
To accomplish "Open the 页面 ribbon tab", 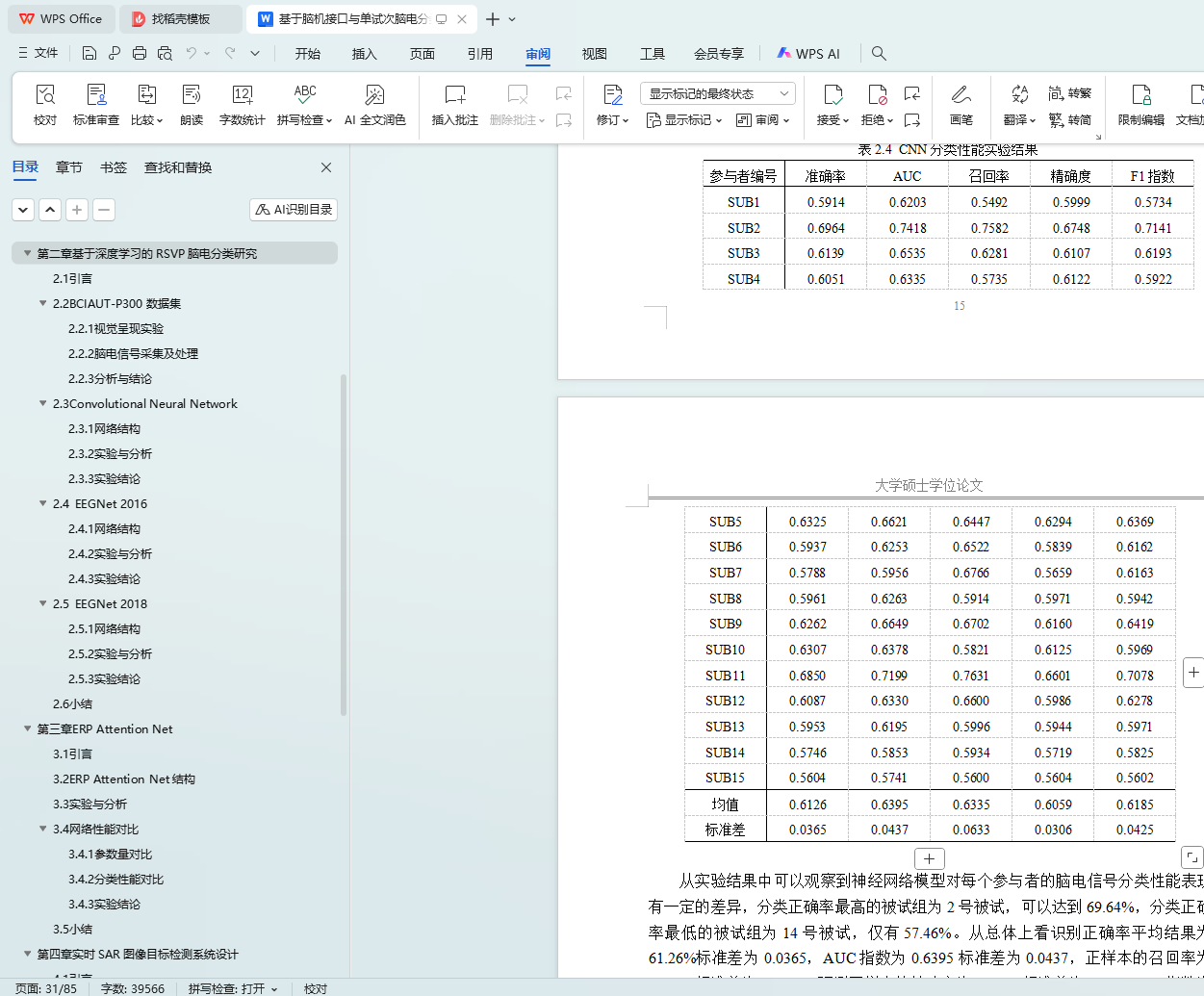I will tap(423, 54).
